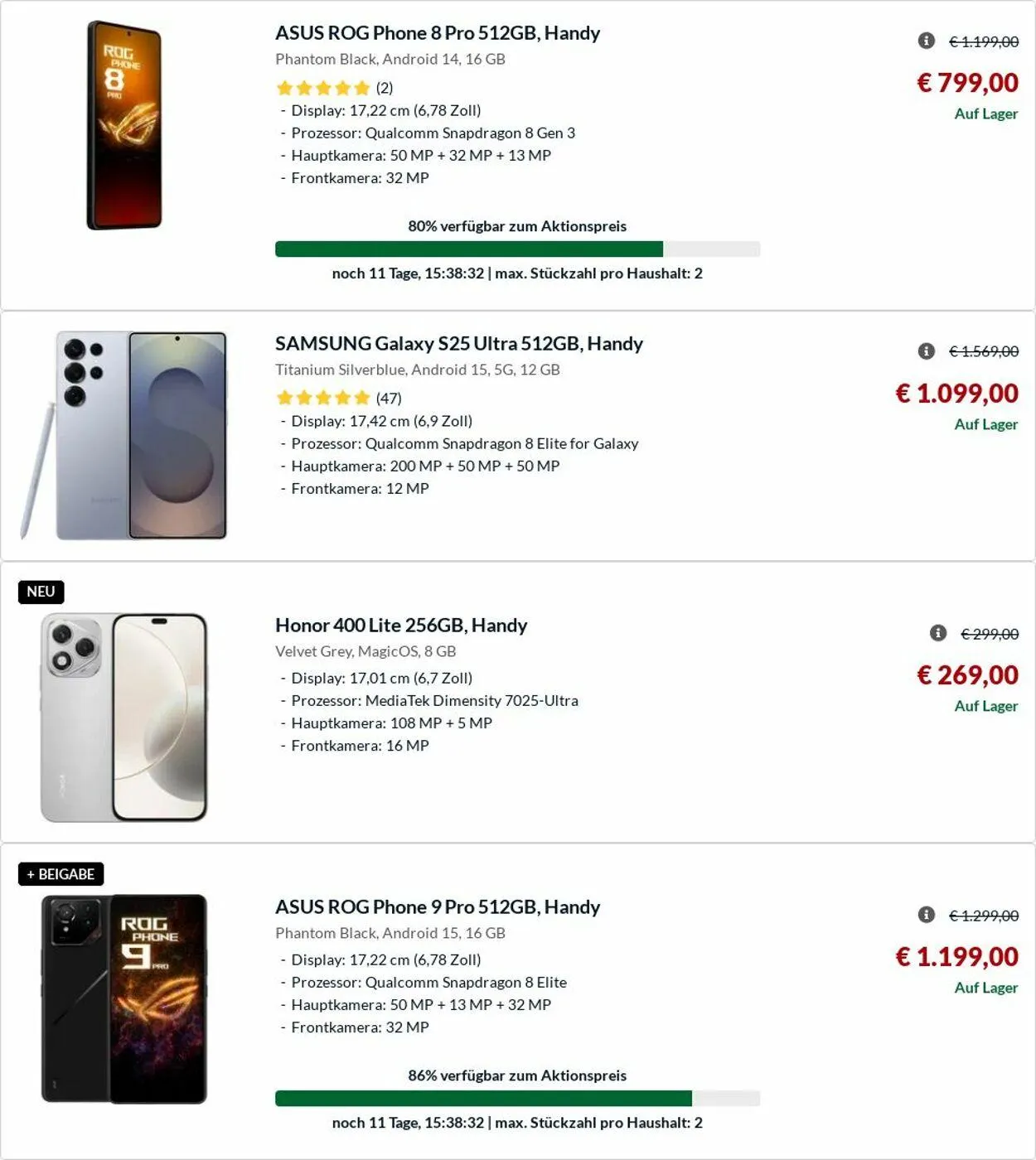1036x1160 pixels.
Task: Show price info icon for ROG Phone 9 Pro
Action: (927, 915)
